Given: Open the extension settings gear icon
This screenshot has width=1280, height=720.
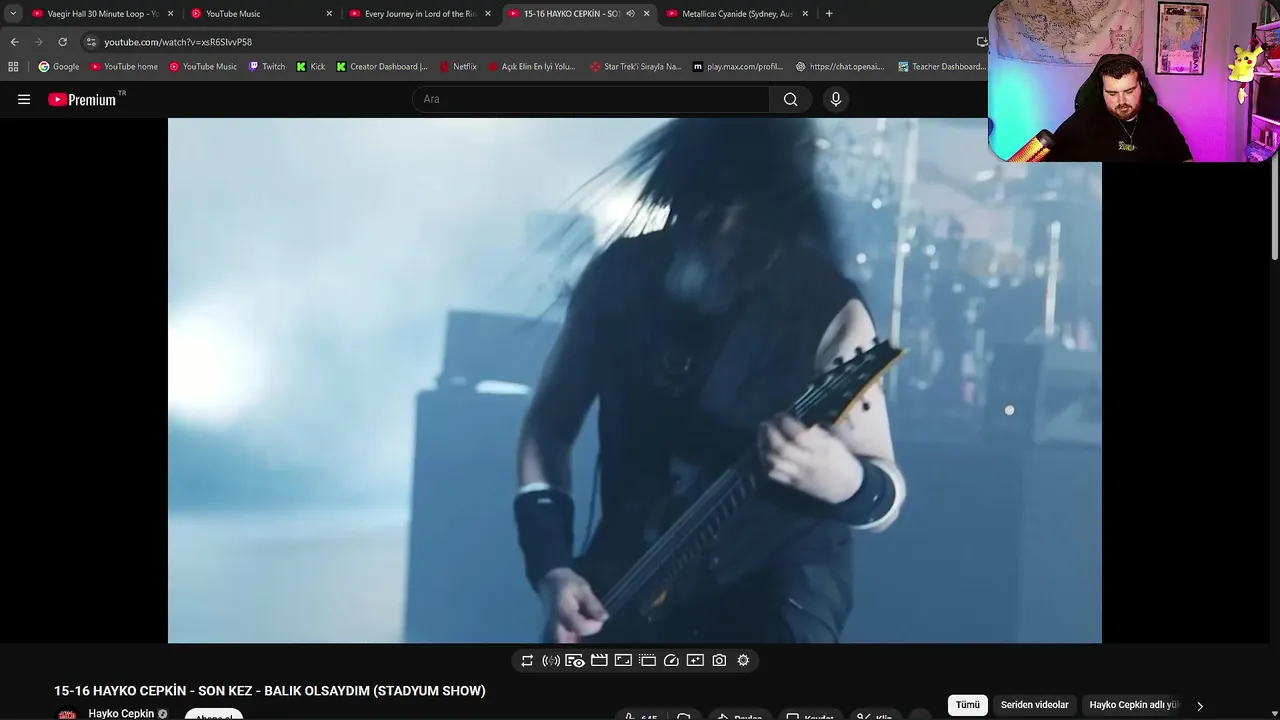Looking at the screenshot, I should click(x=743, y=660).
